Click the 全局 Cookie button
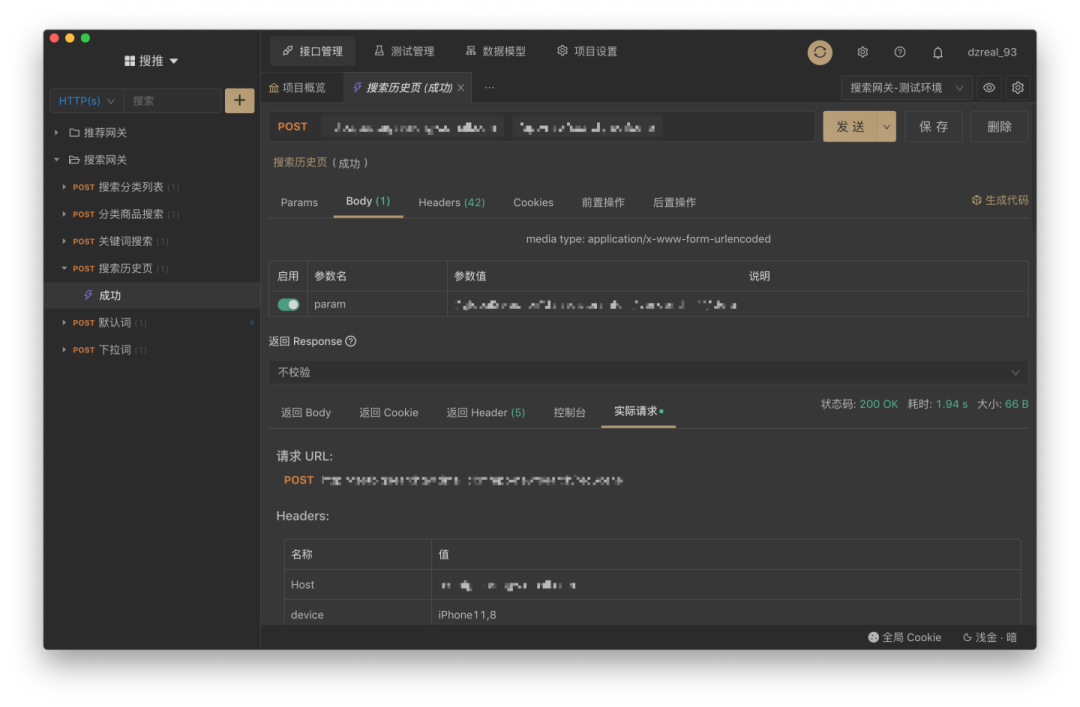Screen dimensions: 1080x707 click(904, 637)
